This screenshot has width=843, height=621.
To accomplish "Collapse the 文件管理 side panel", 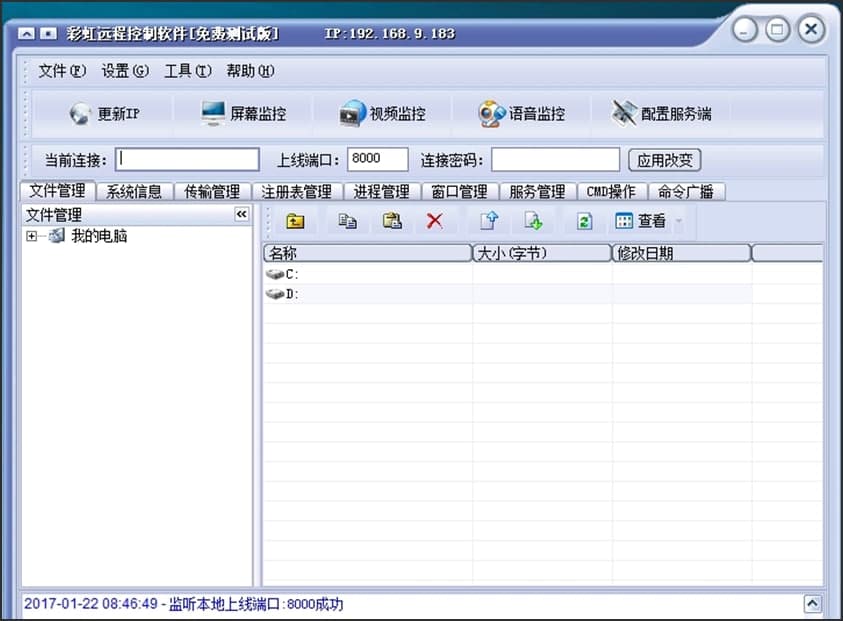I will click(241, 215).
